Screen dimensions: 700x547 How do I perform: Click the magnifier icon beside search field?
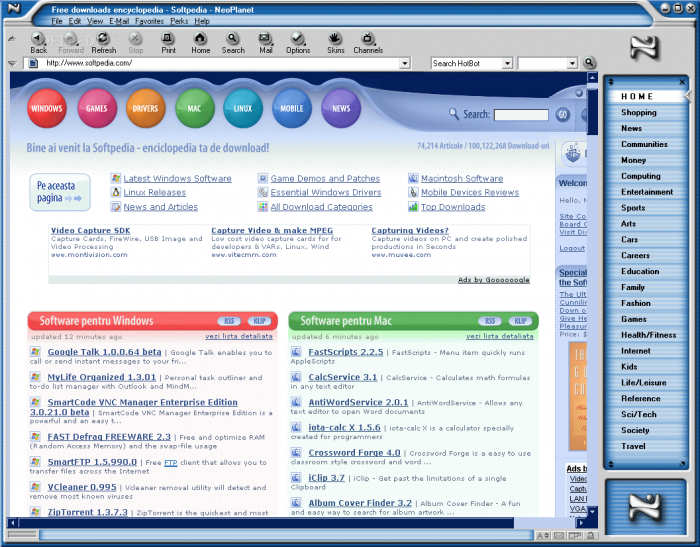click(589, 63)
